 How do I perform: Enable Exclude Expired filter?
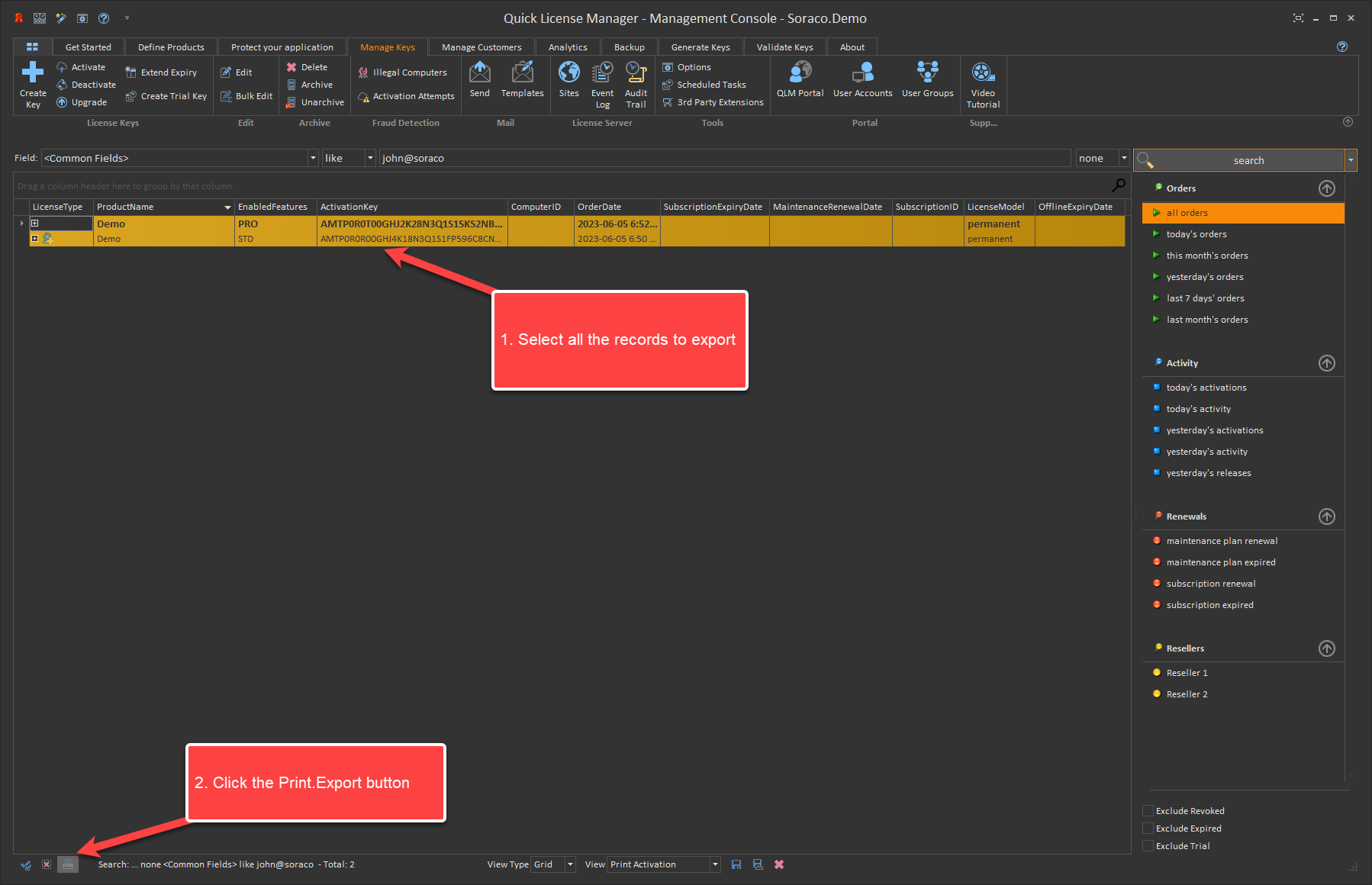pos(1148,828)
